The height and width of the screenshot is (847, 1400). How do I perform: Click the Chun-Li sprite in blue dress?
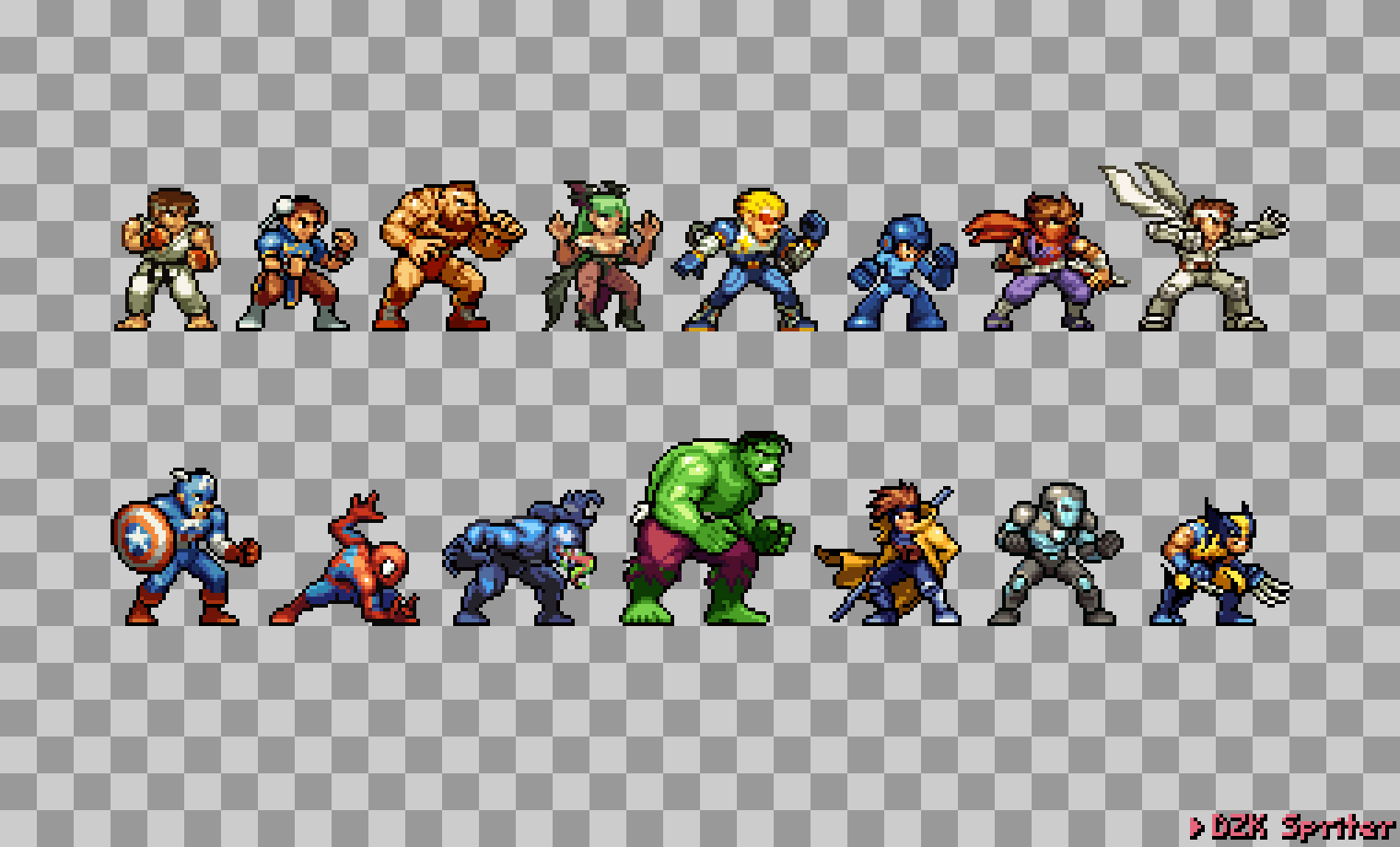pos(297,262)
